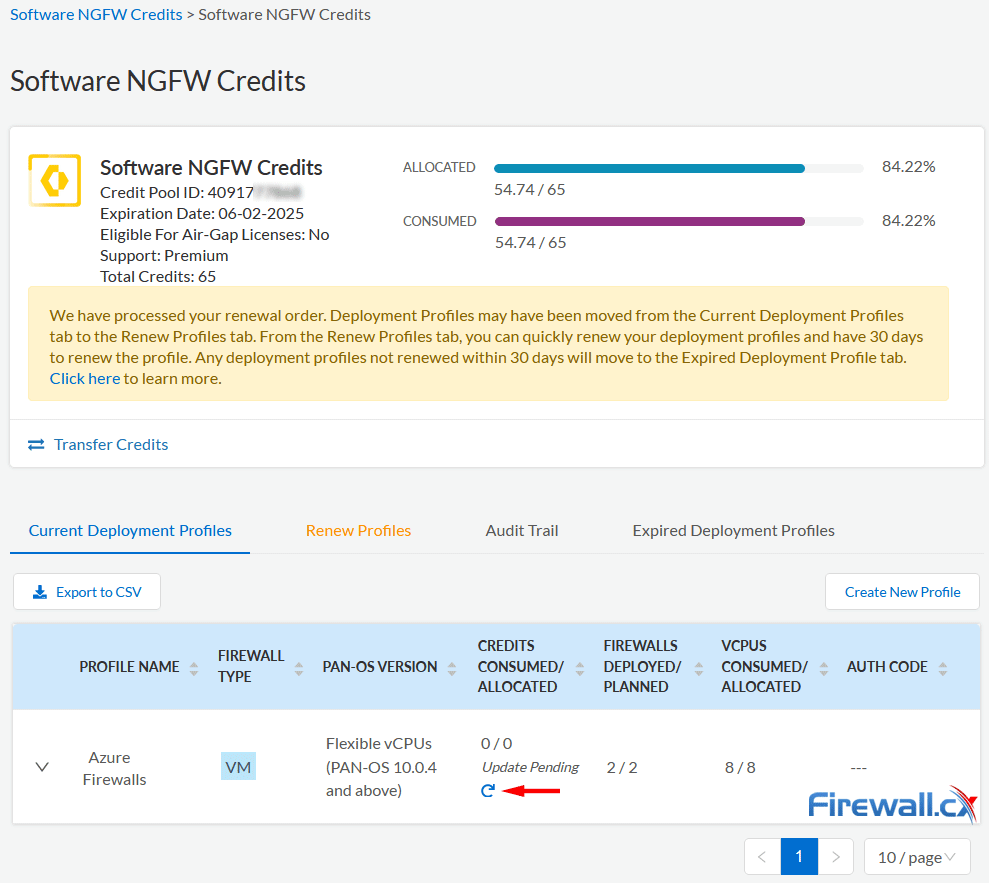This screenshot has height=883, width=989.
Task: Switch to Current Deployment Profiles tab
Action: click(130, 530)
